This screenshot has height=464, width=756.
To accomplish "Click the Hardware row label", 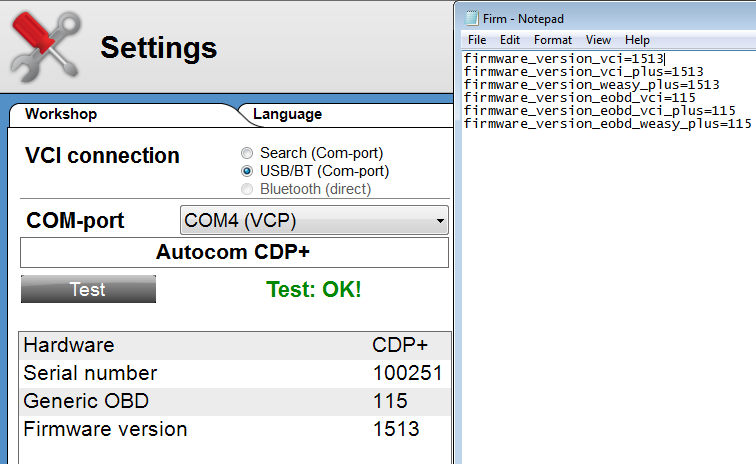I will 69,345.
